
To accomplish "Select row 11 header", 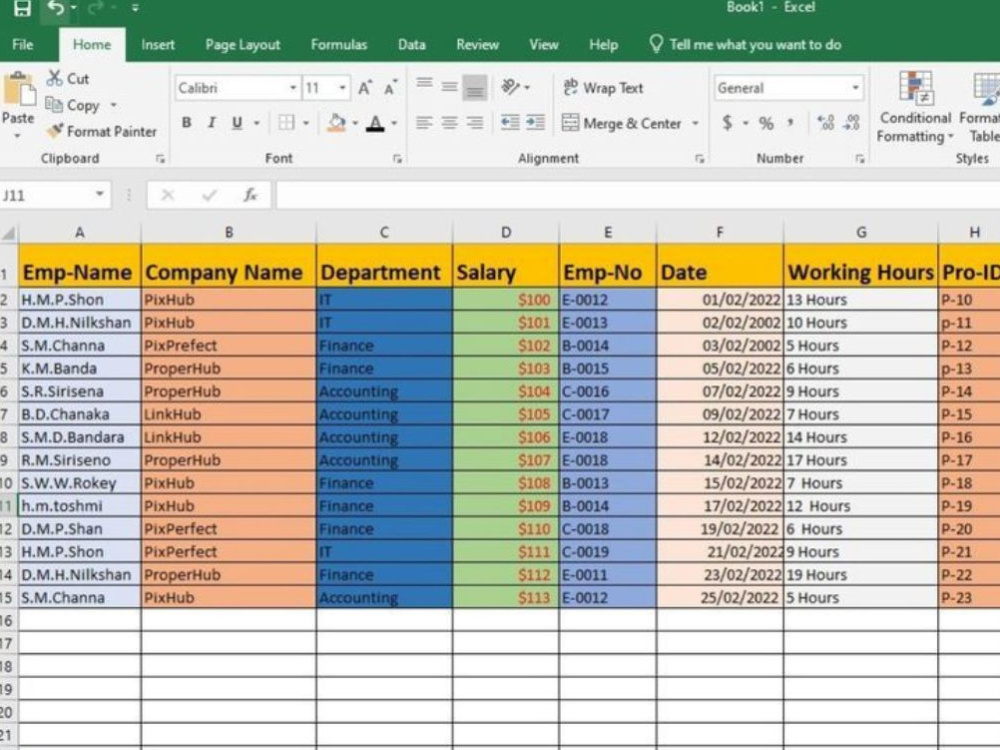I will [7, 506].
